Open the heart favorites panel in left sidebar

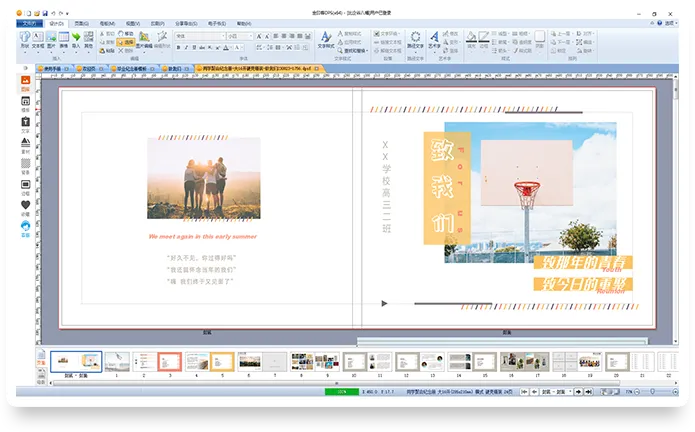click(x=26, y=205)
